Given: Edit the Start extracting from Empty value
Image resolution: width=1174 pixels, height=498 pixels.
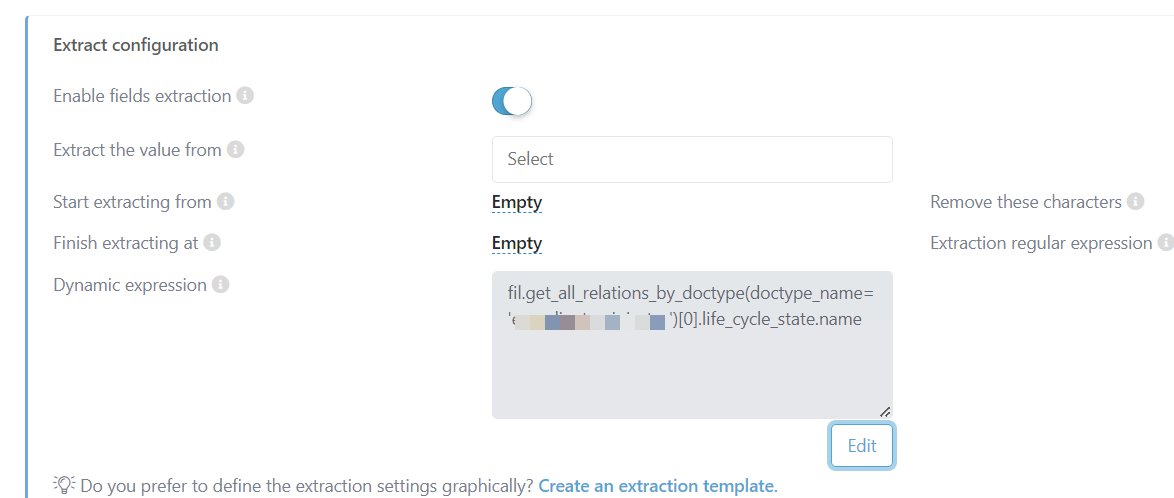Looking at the screenshot, I should (x=517, y=202).
